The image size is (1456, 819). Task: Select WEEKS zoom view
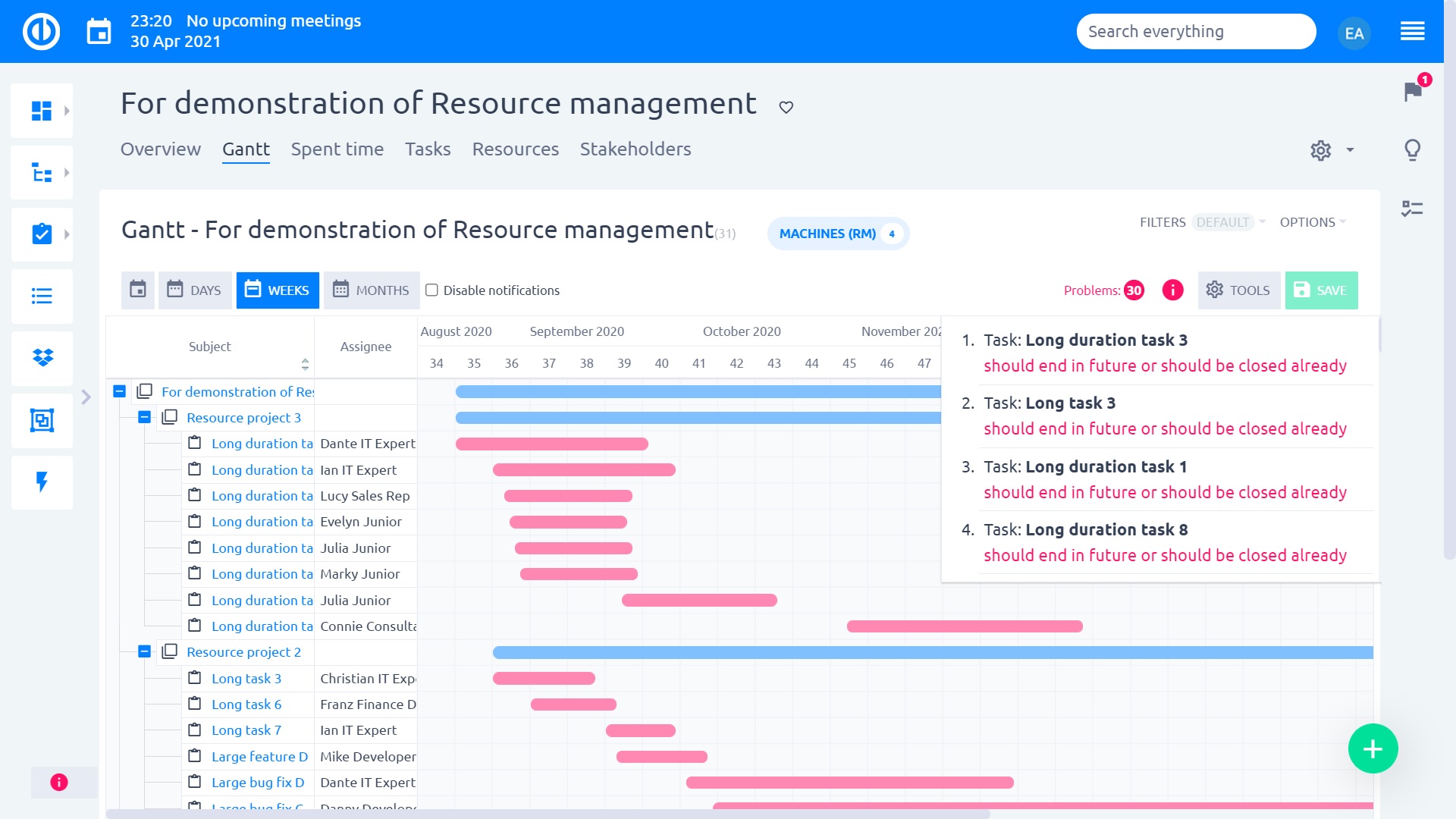pos(278,290)
